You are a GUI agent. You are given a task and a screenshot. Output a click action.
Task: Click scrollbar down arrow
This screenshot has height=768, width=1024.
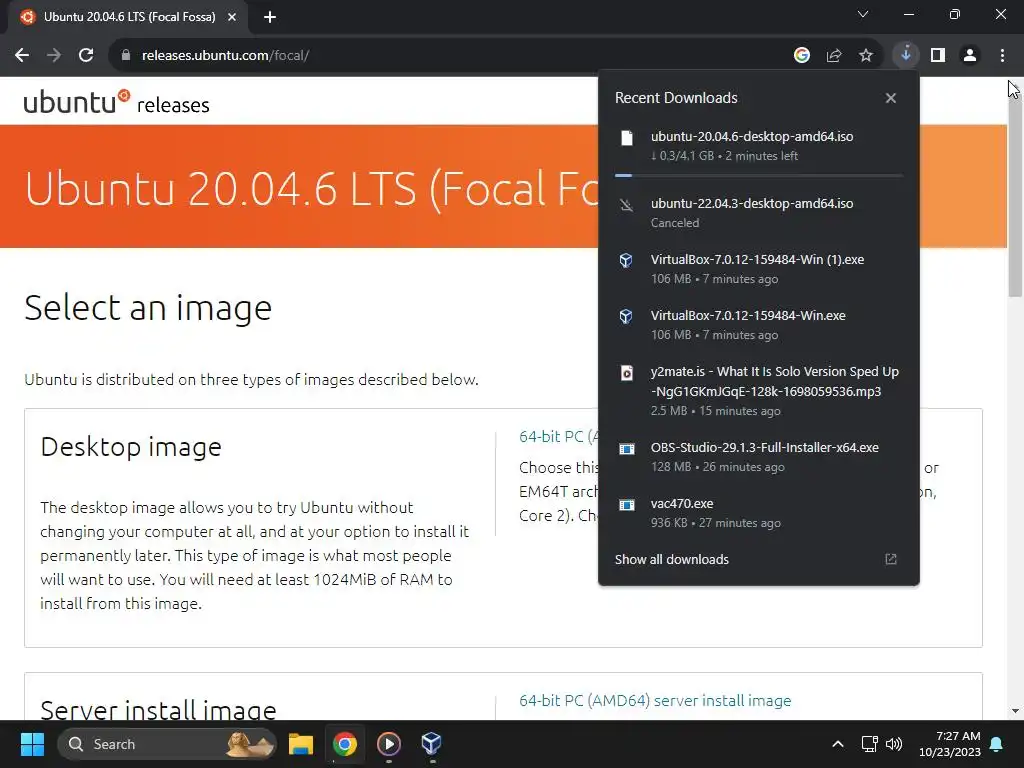point(1015,711)
